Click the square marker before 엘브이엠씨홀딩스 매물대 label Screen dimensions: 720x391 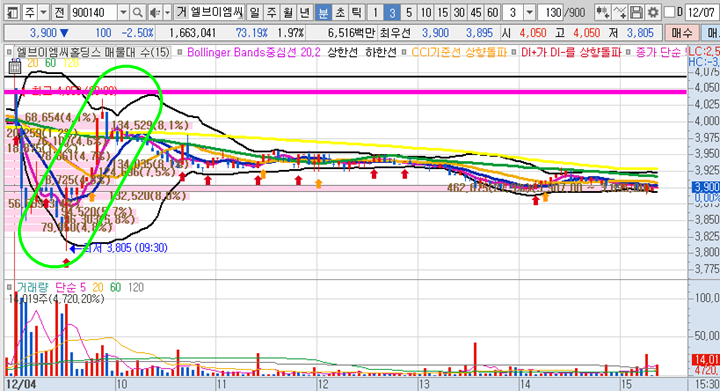point(9,52)
